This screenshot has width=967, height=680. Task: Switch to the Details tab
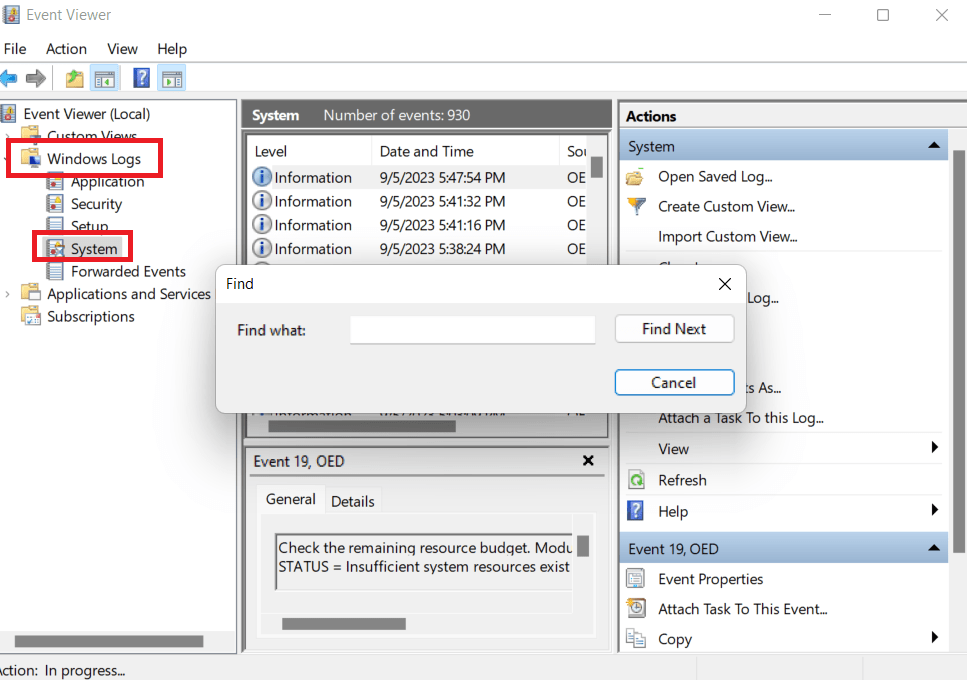352,500
